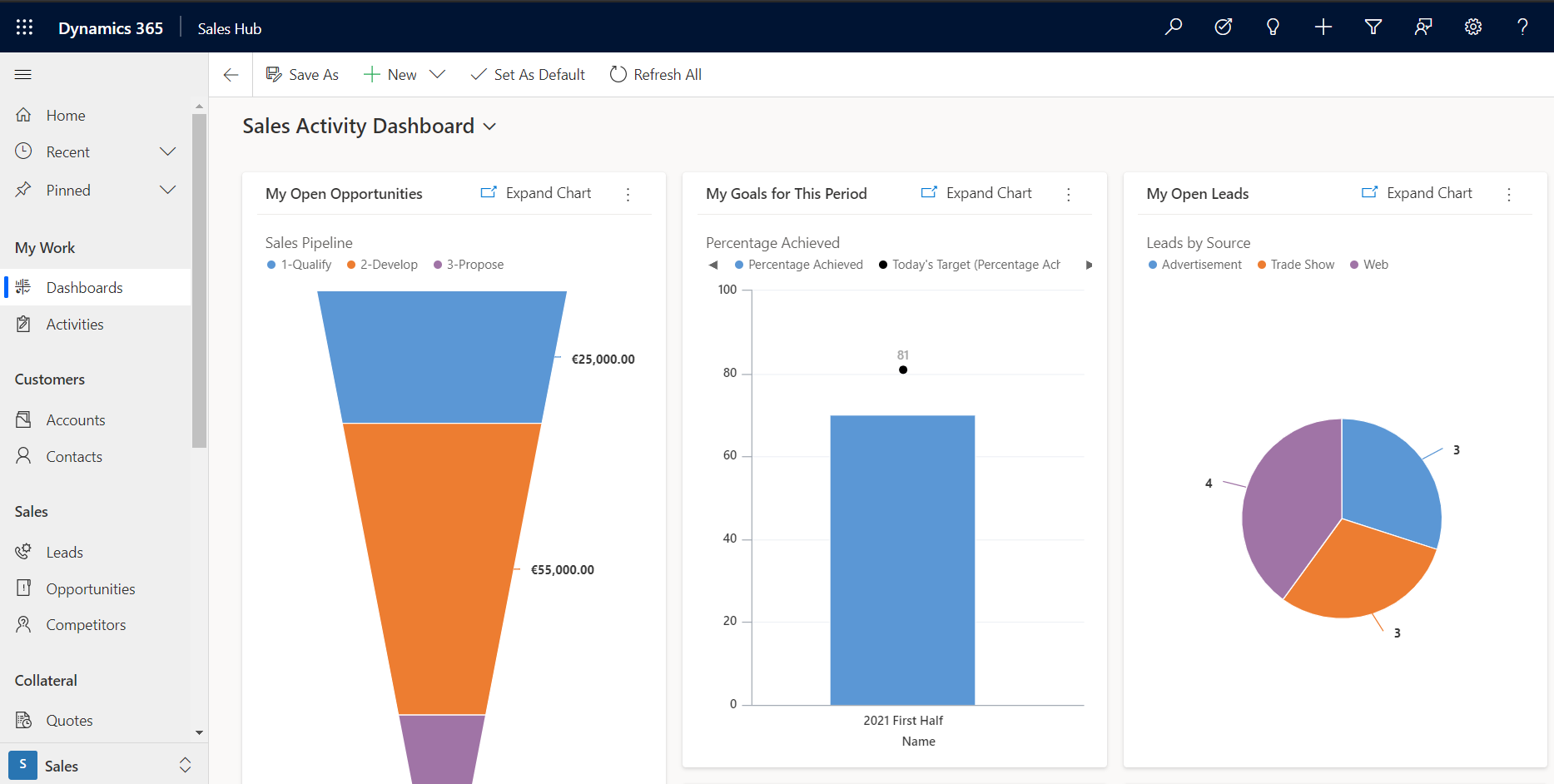Open more options on My Open Opportunities
The height and width of the screenshot is (784, 1554).
(628, 194)
